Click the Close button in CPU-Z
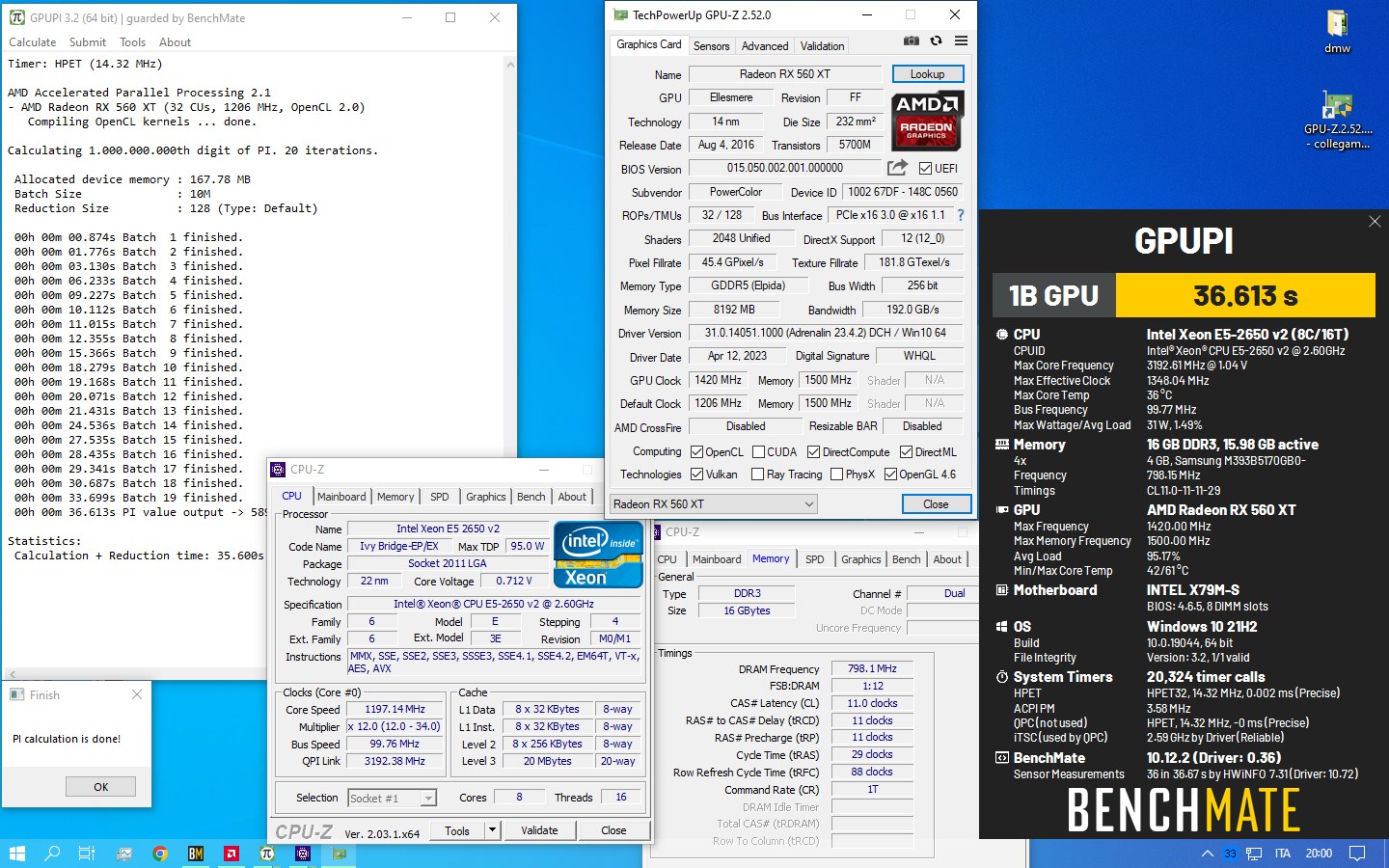1389x868 pixels. click(613, 830)
